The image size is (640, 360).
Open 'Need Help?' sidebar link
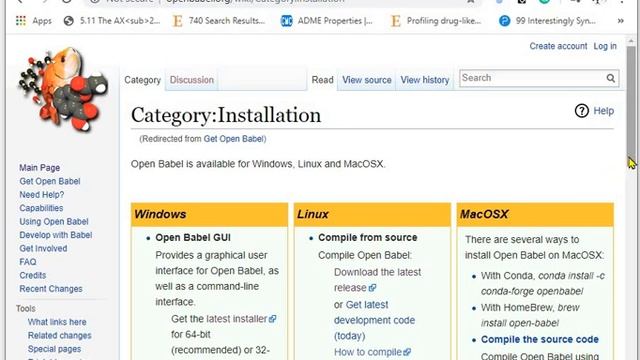coord(42,195)
